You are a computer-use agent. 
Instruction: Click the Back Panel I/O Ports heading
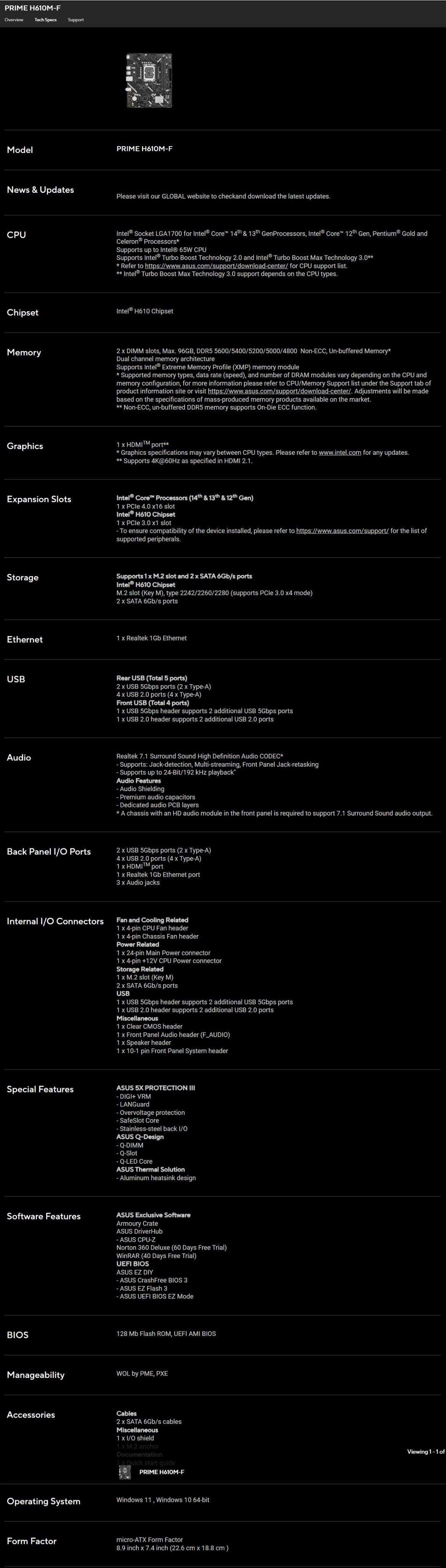pyautogui.click(x=49, y=851)
